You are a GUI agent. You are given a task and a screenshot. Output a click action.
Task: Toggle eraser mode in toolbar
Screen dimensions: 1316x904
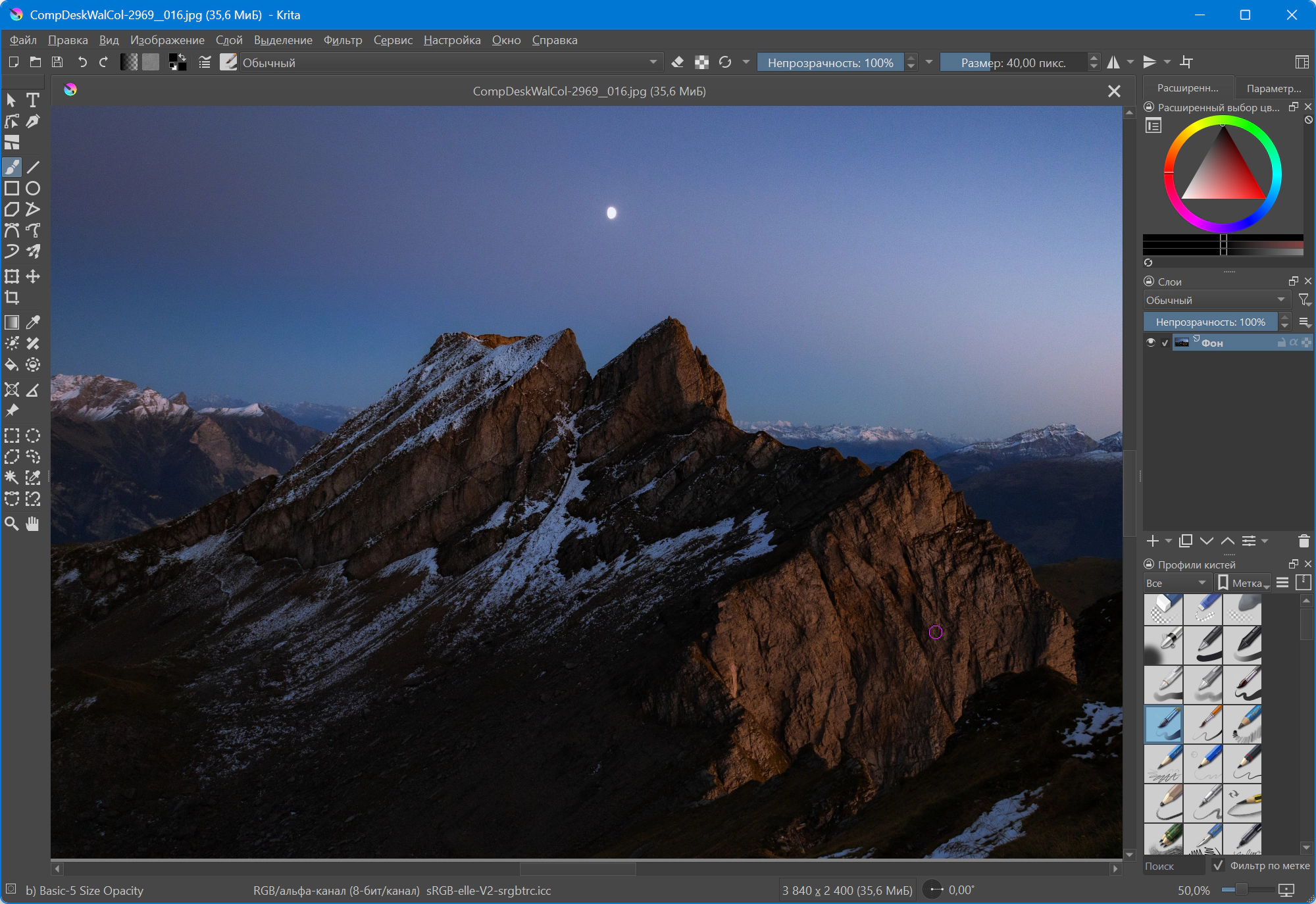coord(677,62)
